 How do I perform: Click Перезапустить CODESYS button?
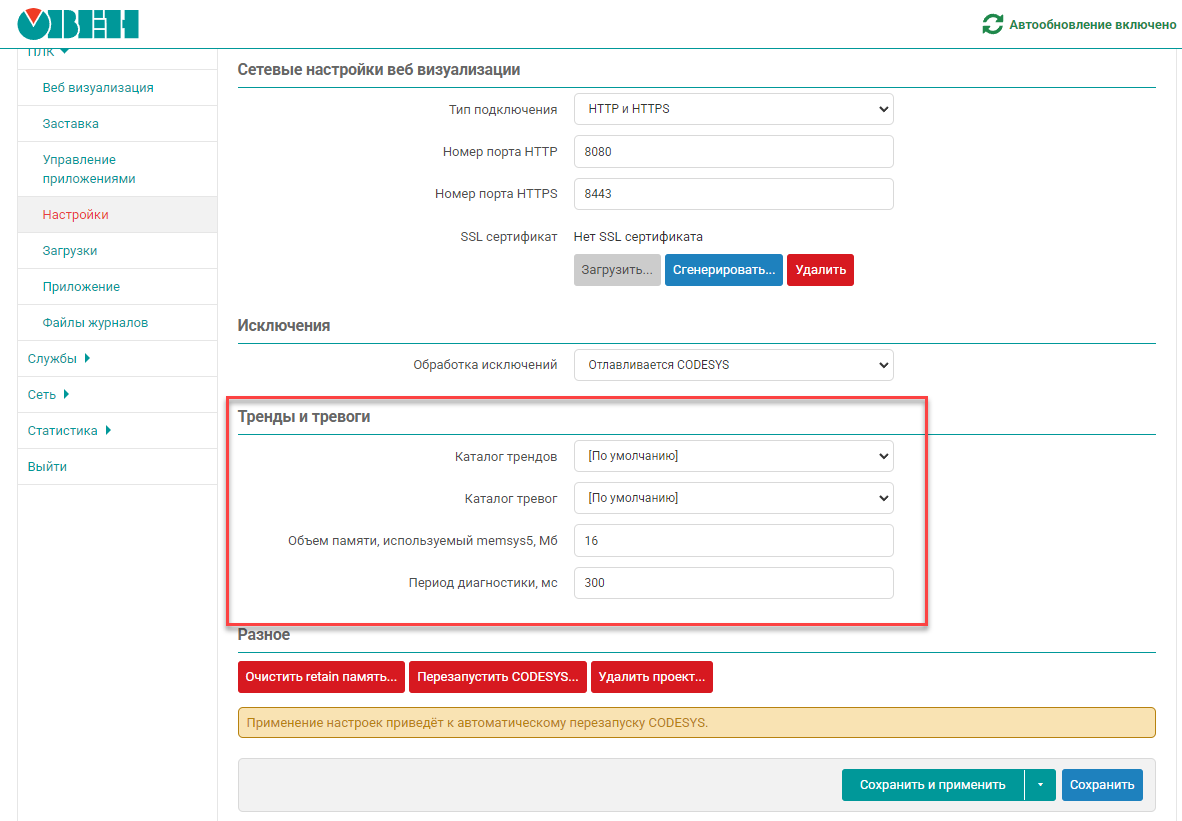(x=497, y=677)
